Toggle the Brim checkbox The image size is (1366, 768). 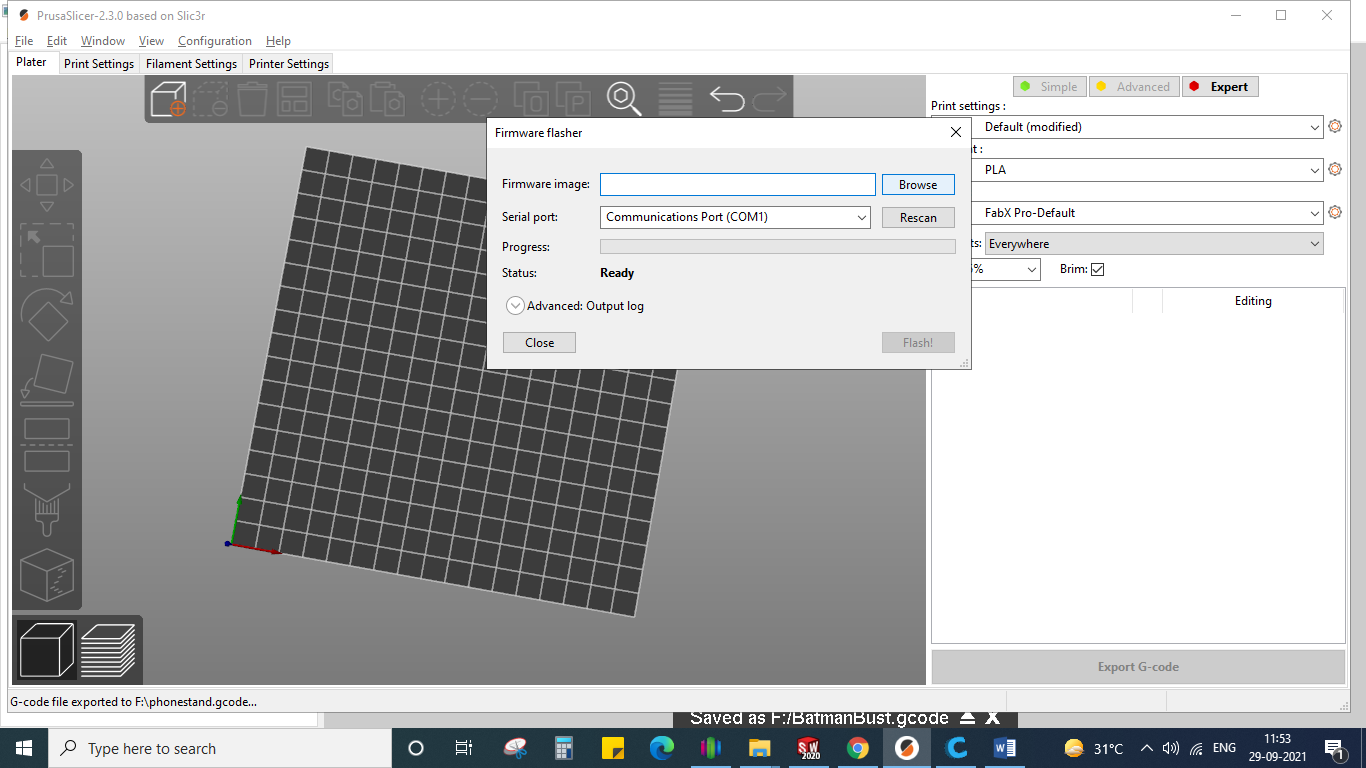click(x=1097, y=270)
